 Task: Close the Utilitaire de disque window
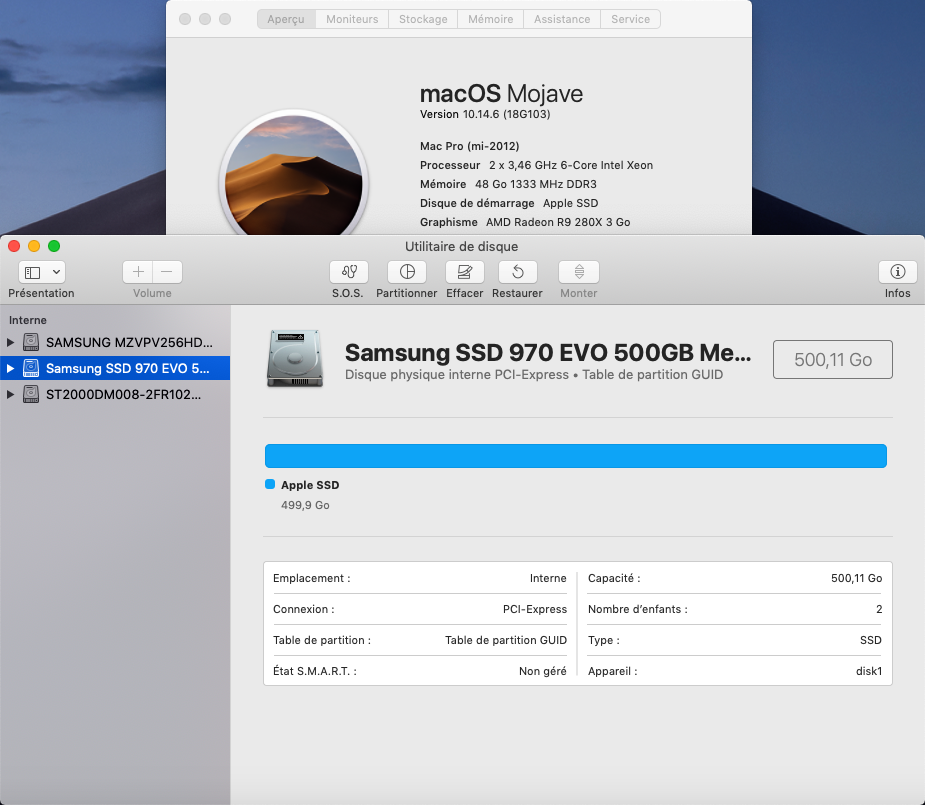[x=14, y=246]
